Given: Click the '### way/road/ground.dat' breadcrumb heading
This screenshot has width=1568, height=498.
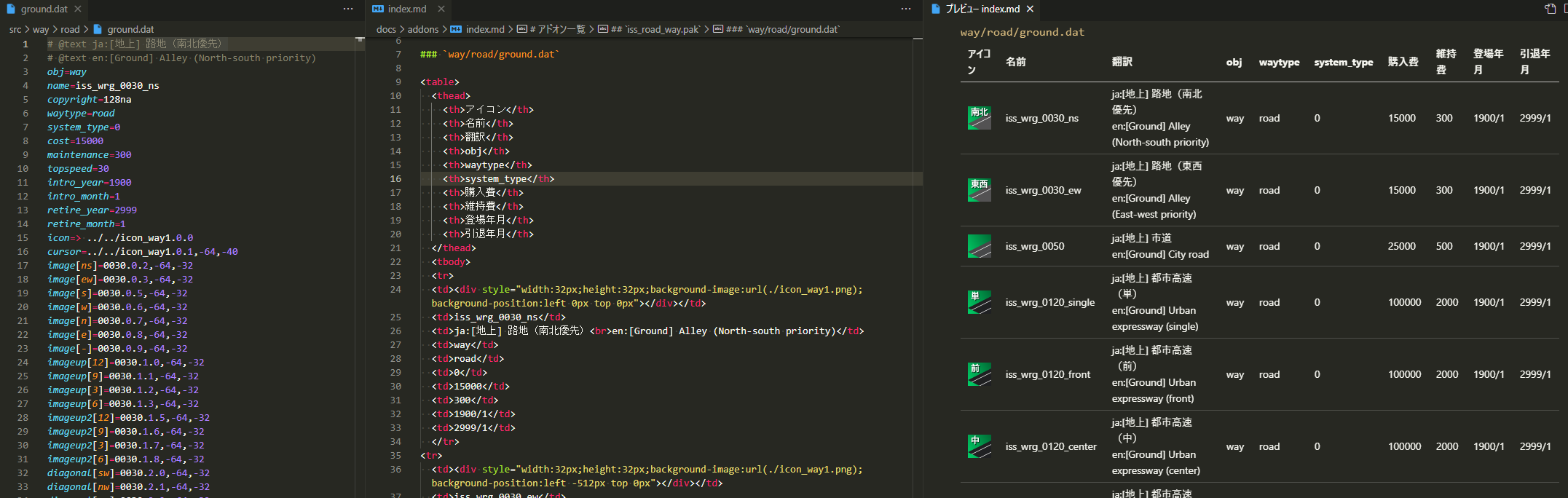Looking at the screenshot, I should pyautogui.click(x=776, y=30).
